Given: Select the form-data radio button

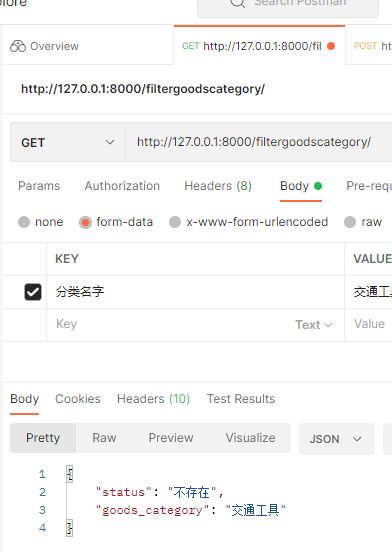Looking at the screenshot, I should (x=85, y=222).
